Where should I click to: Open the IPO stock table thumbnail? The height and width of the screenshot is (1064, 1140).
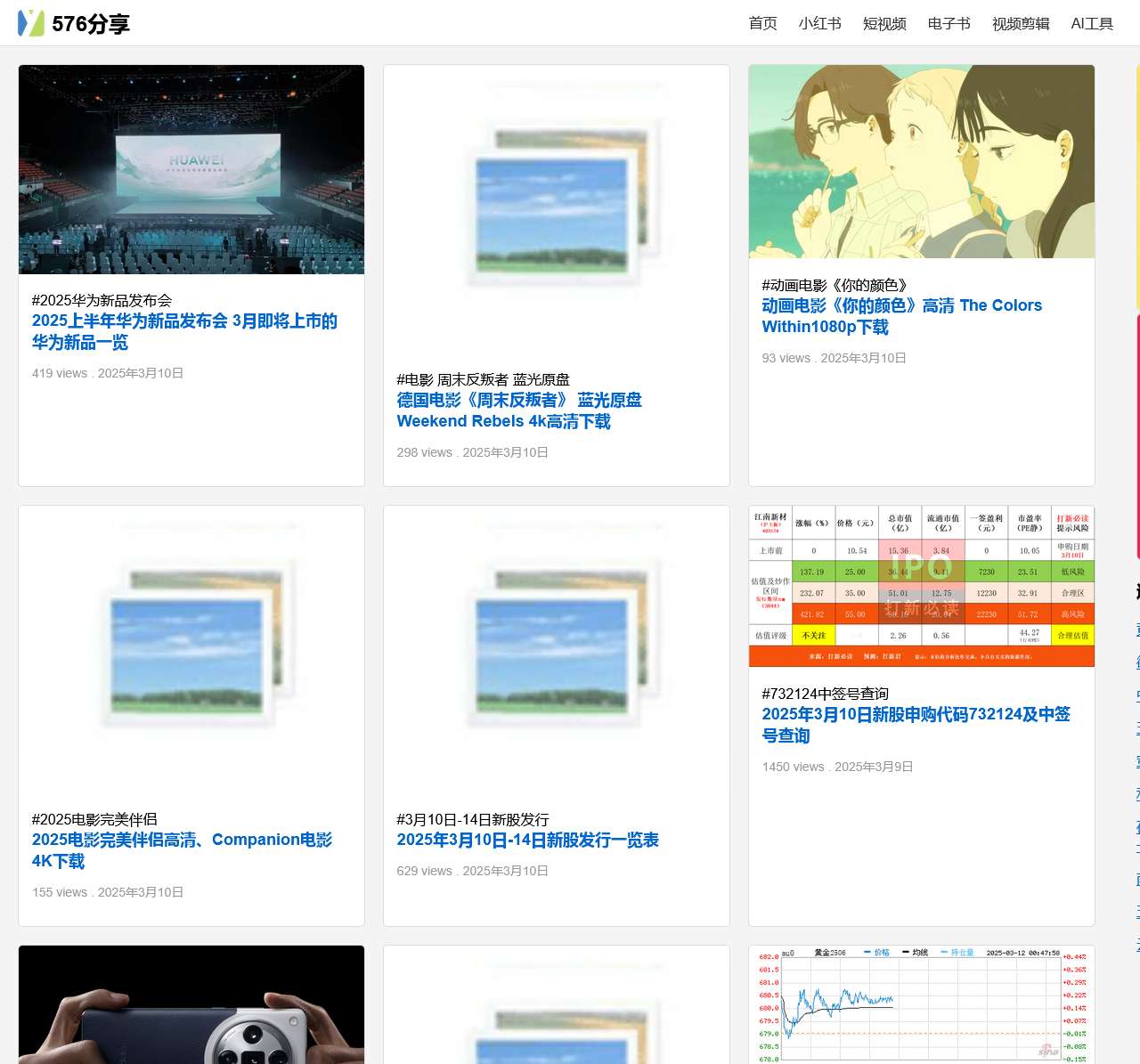click(922, 587)
